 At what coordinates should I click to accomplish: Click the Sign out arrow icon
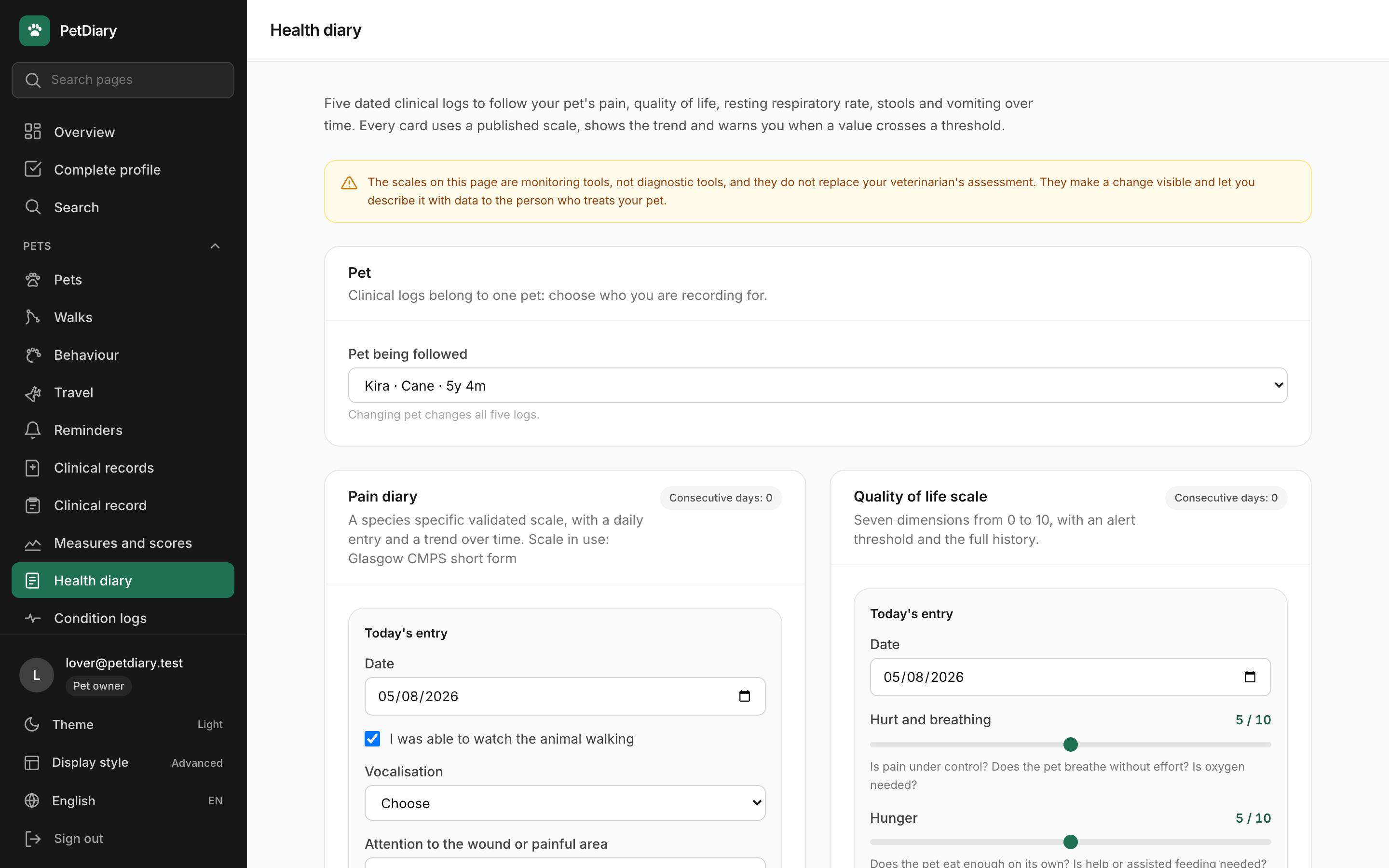click(33, 838)
